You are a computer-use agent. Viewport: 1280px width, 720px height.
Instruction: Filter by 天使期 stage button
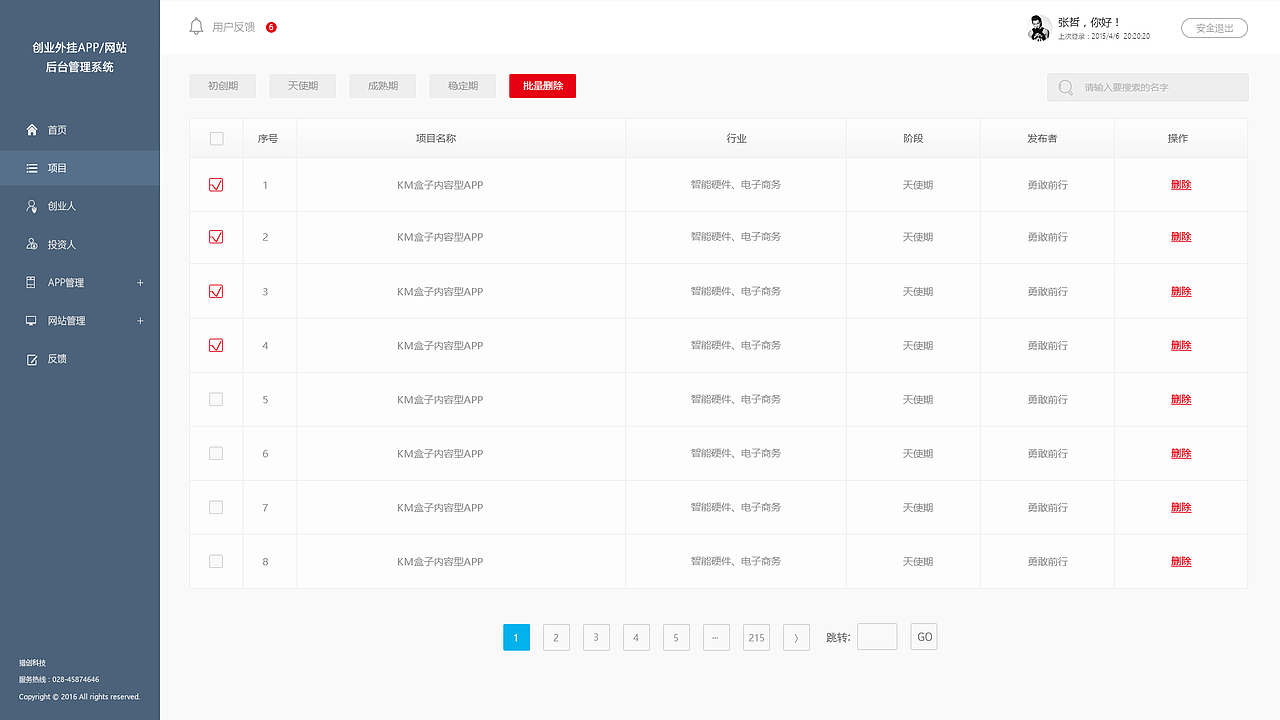[303, 86]
